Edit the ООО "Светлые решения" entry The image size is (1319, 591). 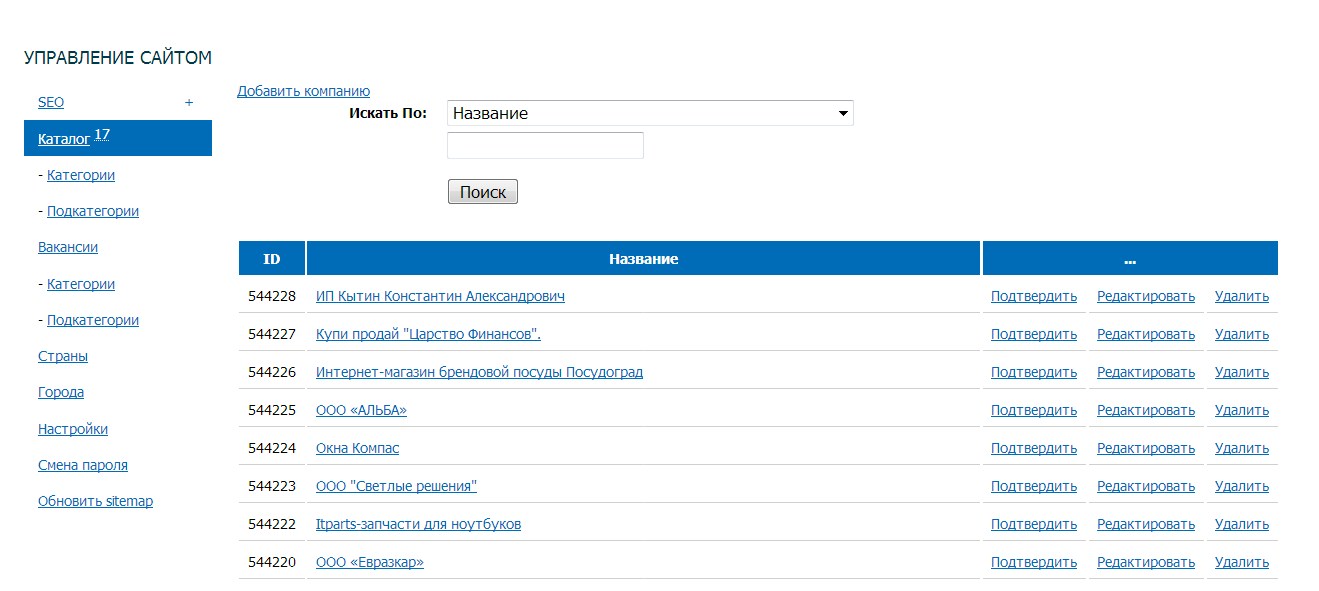[x=1146, y=486]
